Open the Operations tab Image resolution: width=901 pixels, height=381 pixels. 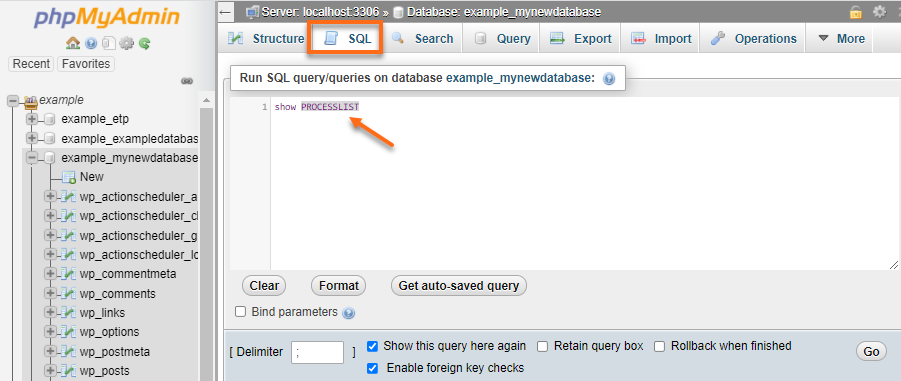(x=752, y=39)
